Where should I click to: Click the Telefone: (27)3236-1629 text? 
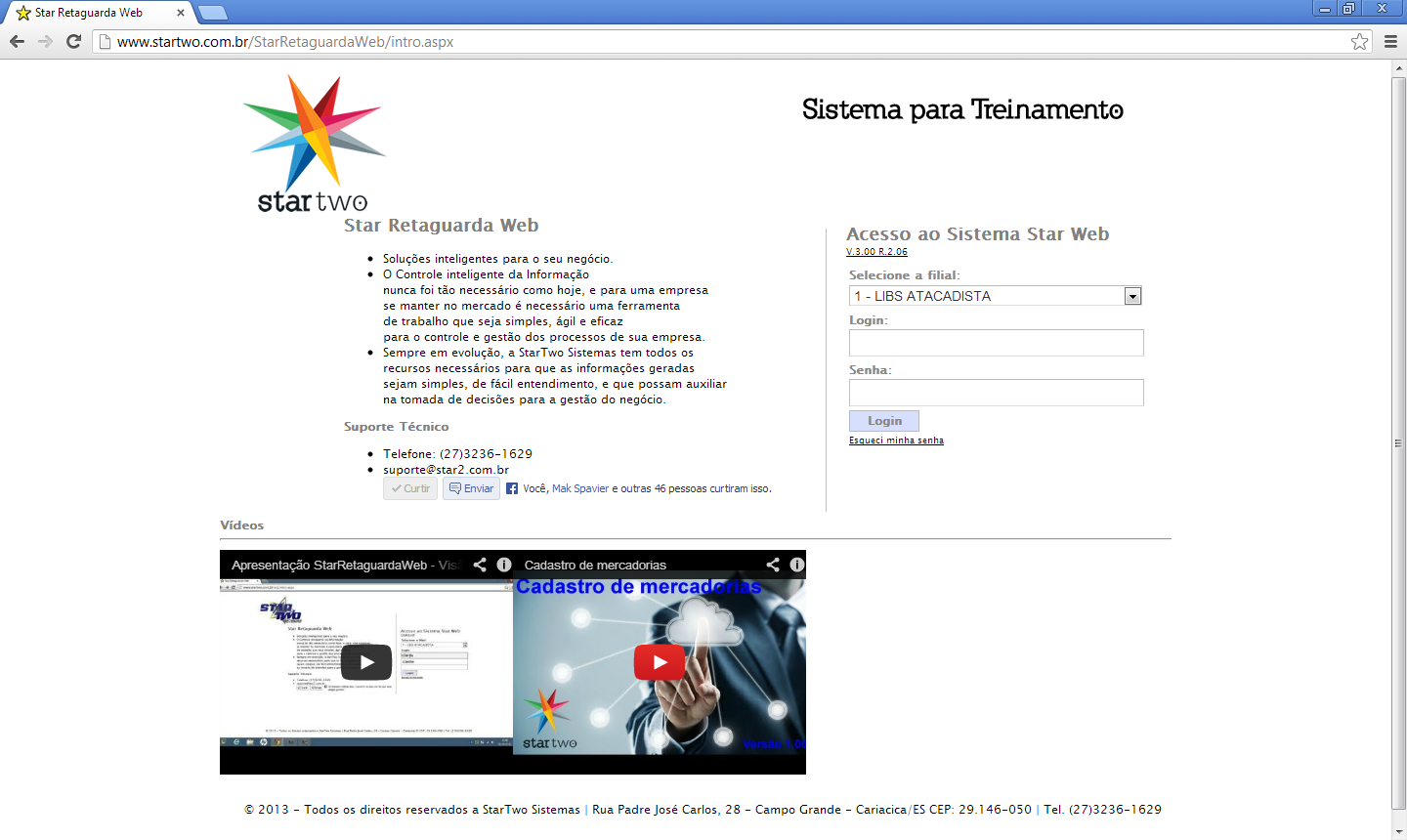(x=457, y=454)
